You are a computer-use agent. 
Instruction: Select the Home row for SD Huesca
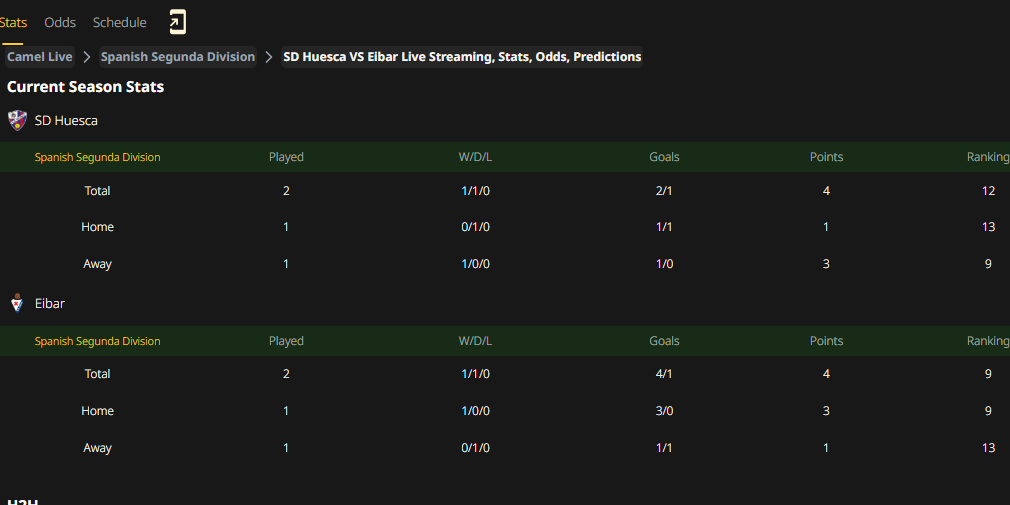point(505,227)
